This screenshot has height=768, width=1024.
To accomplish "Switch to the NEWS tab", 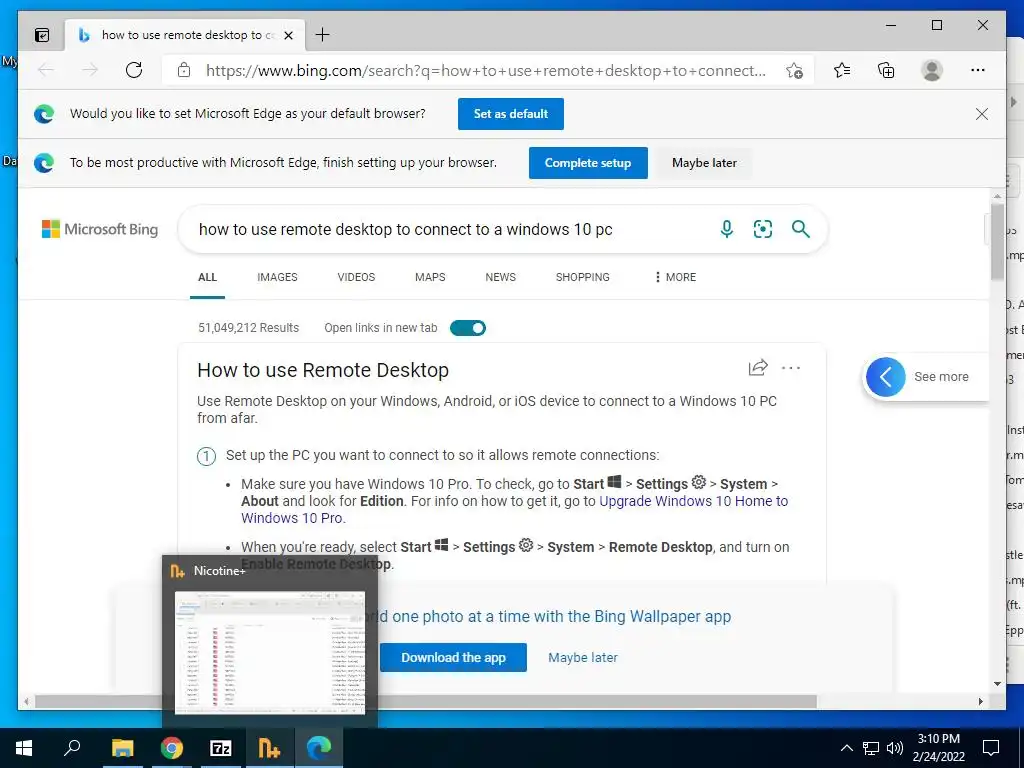I will click(x=500, y=278).
